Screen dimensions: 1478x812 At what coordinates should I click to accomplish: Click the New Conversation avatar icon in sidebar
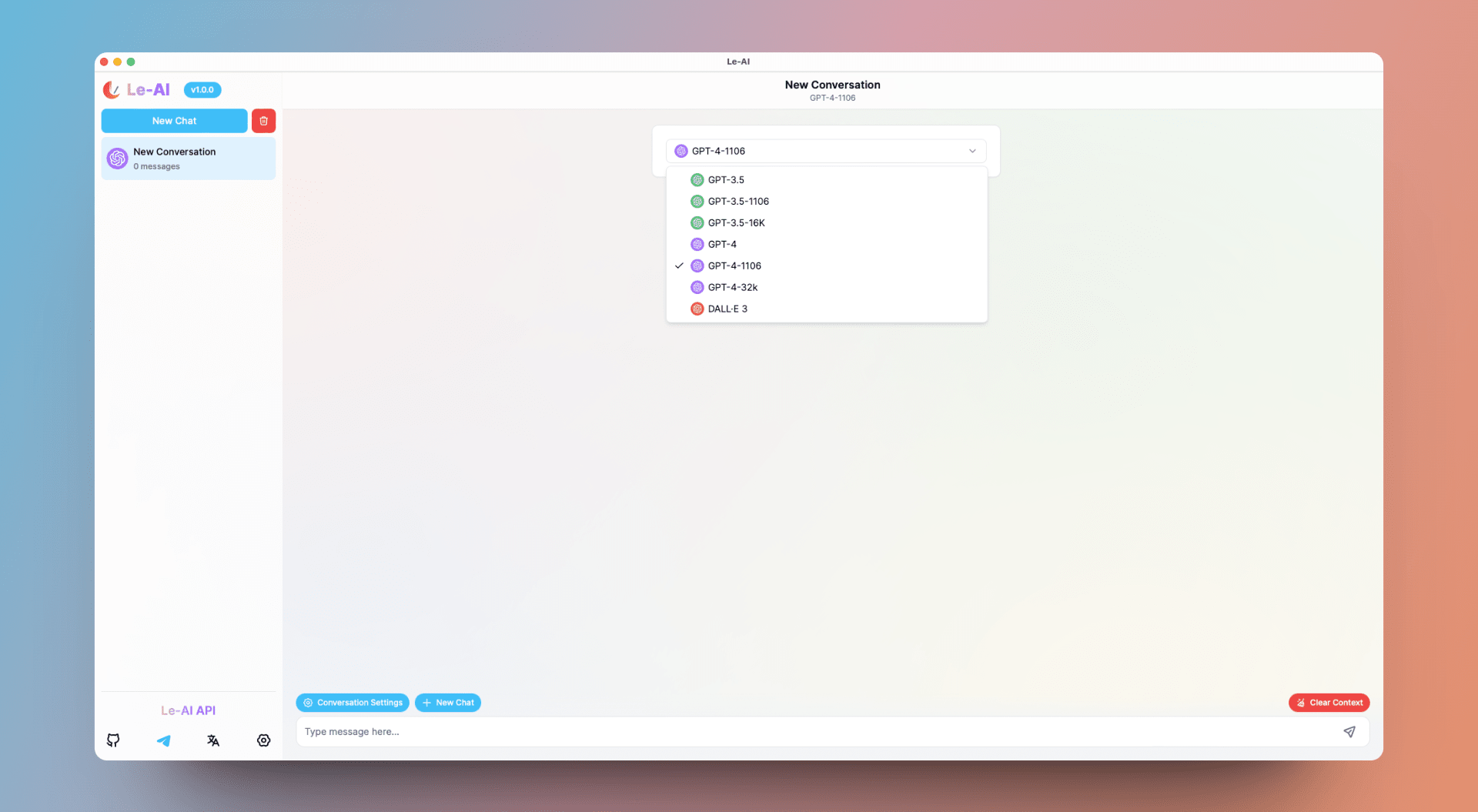pyautogui.click(x=117, y=159)
